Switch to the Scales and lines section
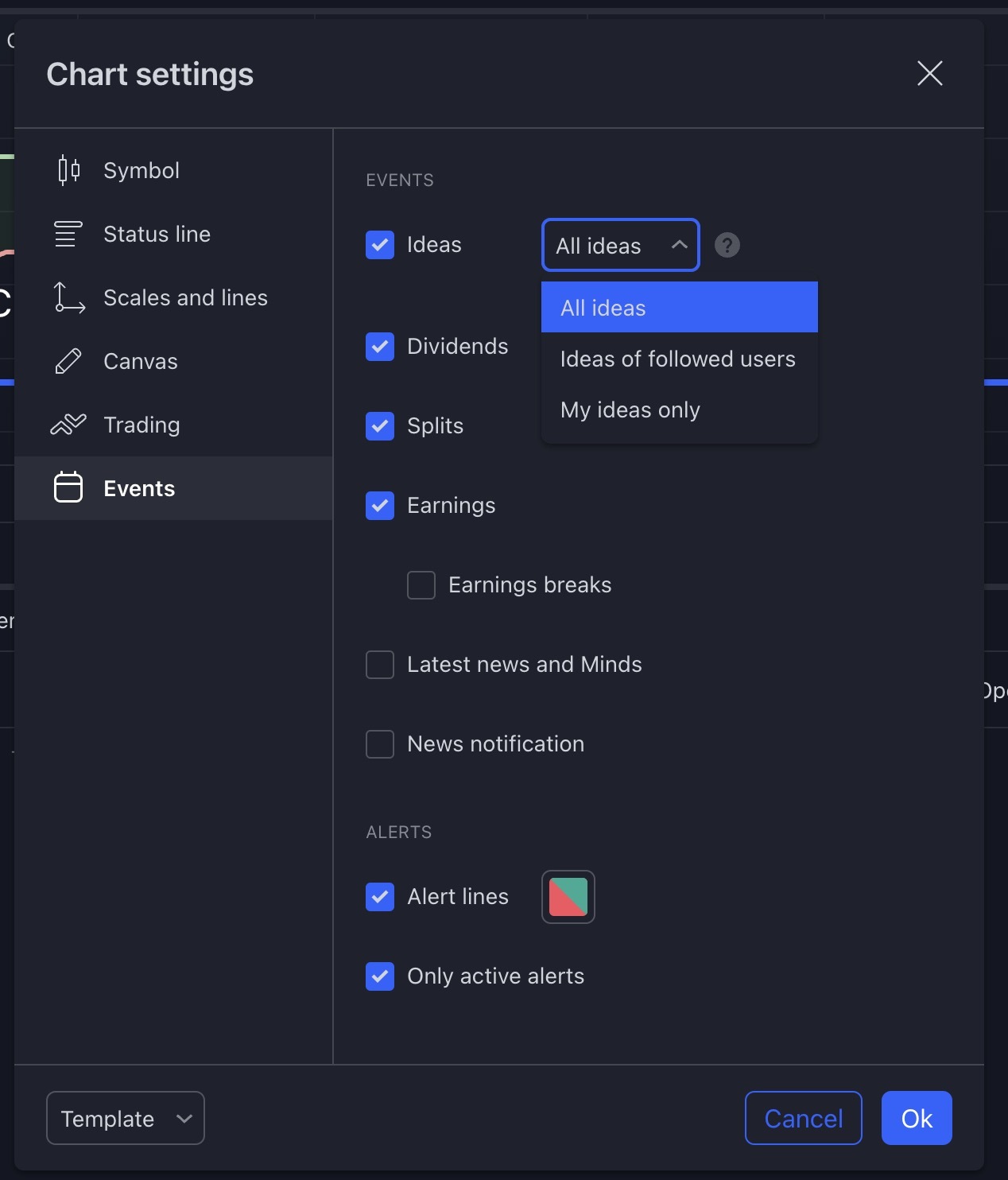1008x1180 pixels. 185,297
